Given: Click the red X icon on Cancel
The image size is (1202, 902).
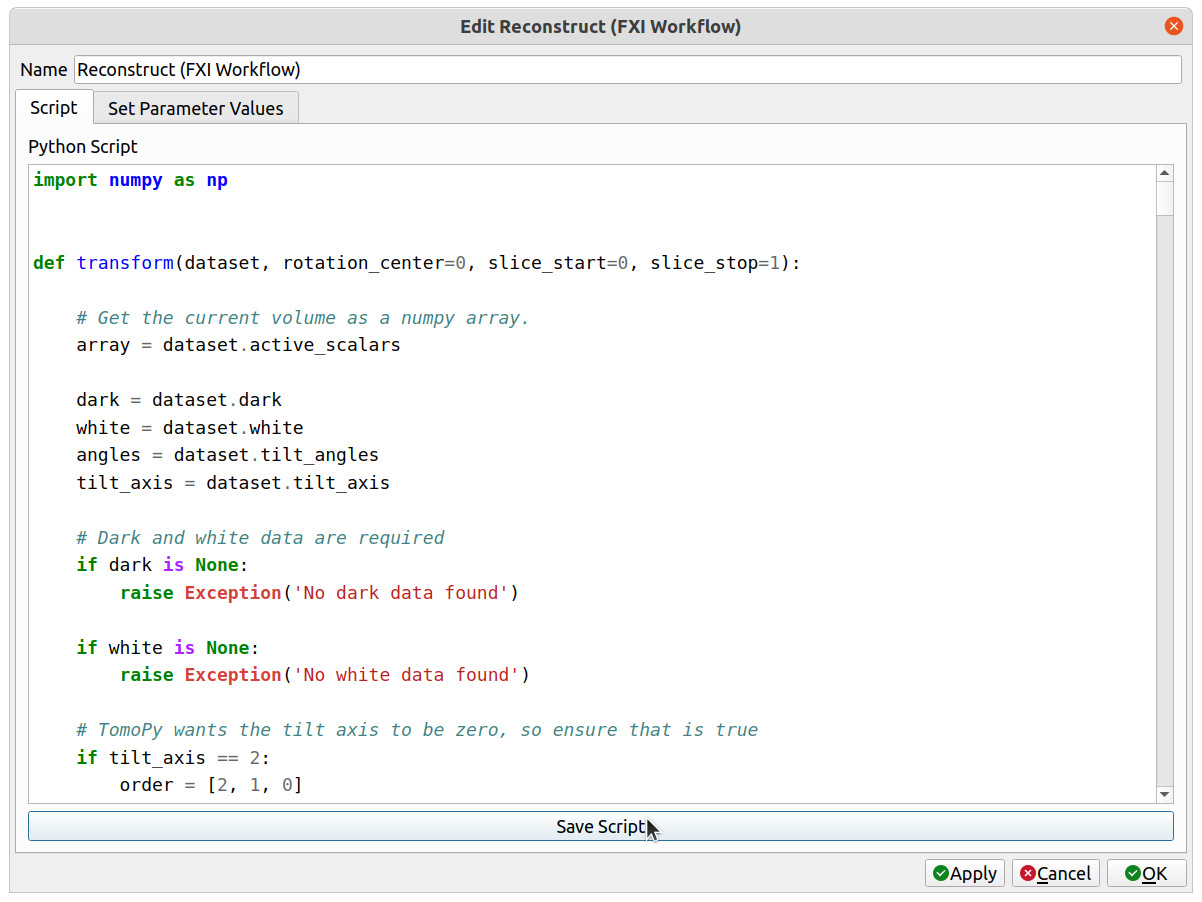Looking at the screenshot, I should coord(1027,873).
